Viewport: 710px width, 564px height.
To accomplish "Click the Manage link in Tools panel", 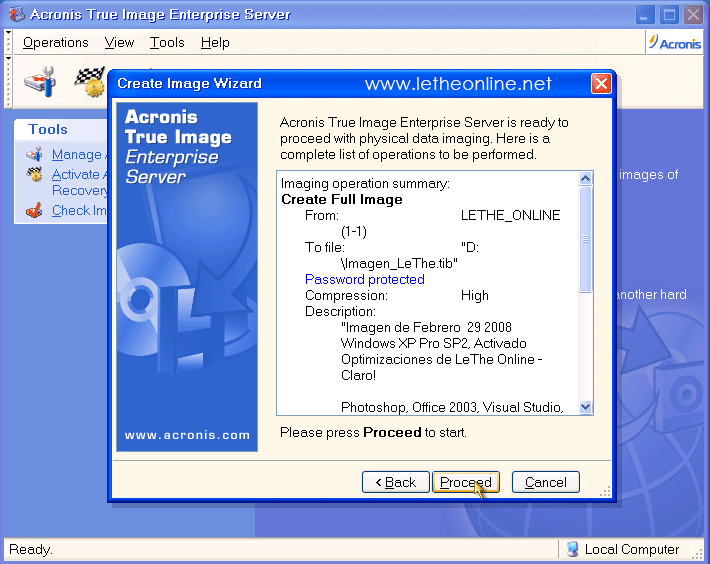I will click(x=77, y=155).
